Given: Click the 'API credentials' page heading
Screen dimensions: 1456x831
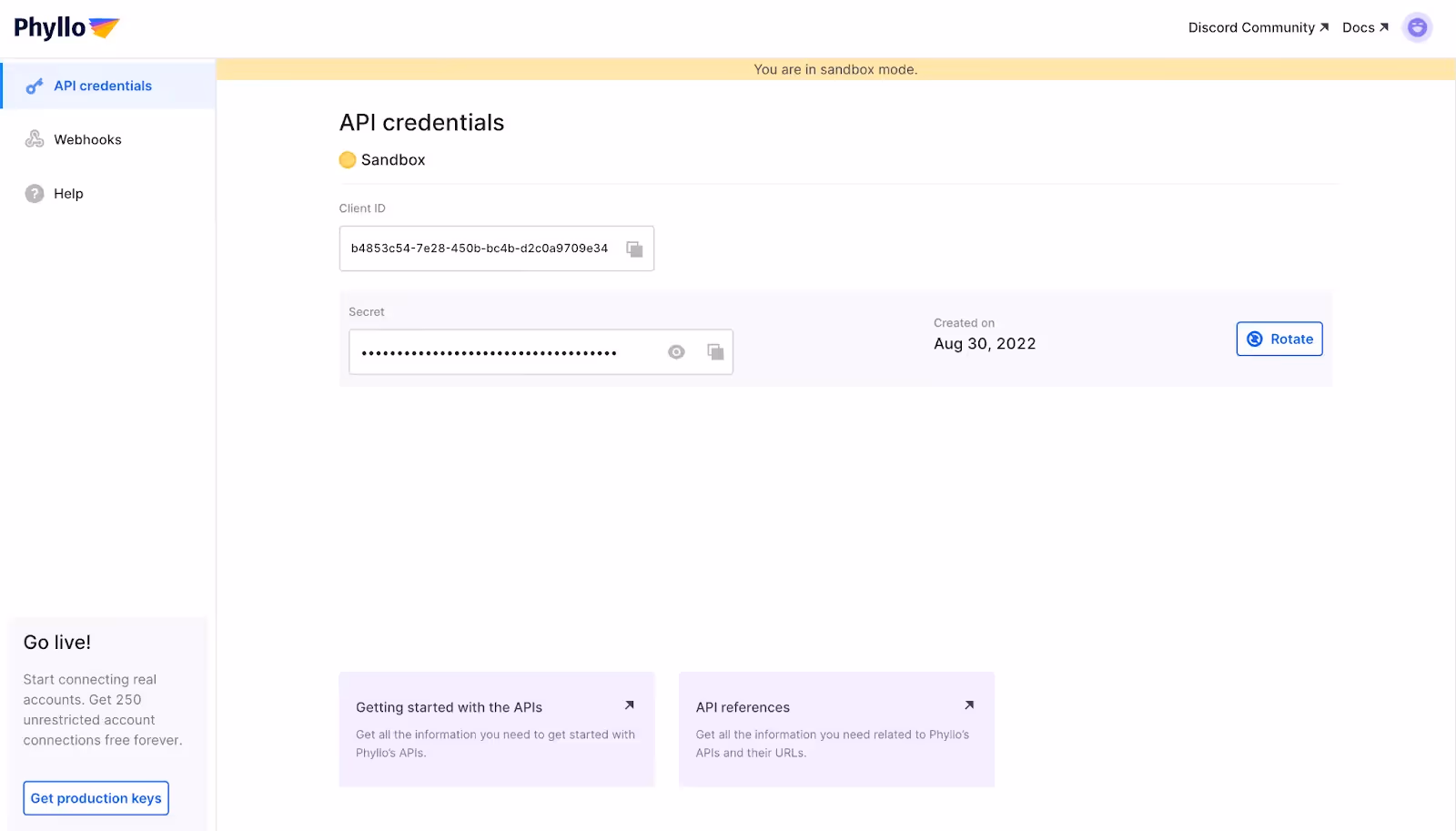Looking at the screenshot, I should (421, 123).
